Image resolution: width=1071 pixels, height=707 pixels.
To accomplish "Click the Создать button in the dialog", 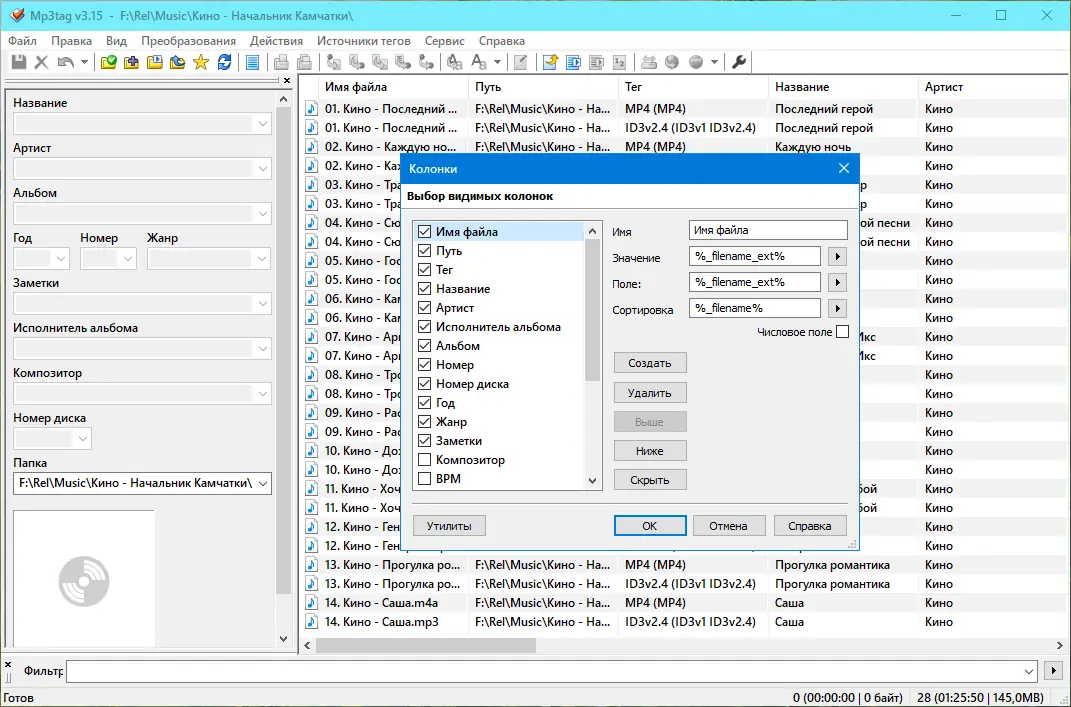I will (x=650, y=362).
